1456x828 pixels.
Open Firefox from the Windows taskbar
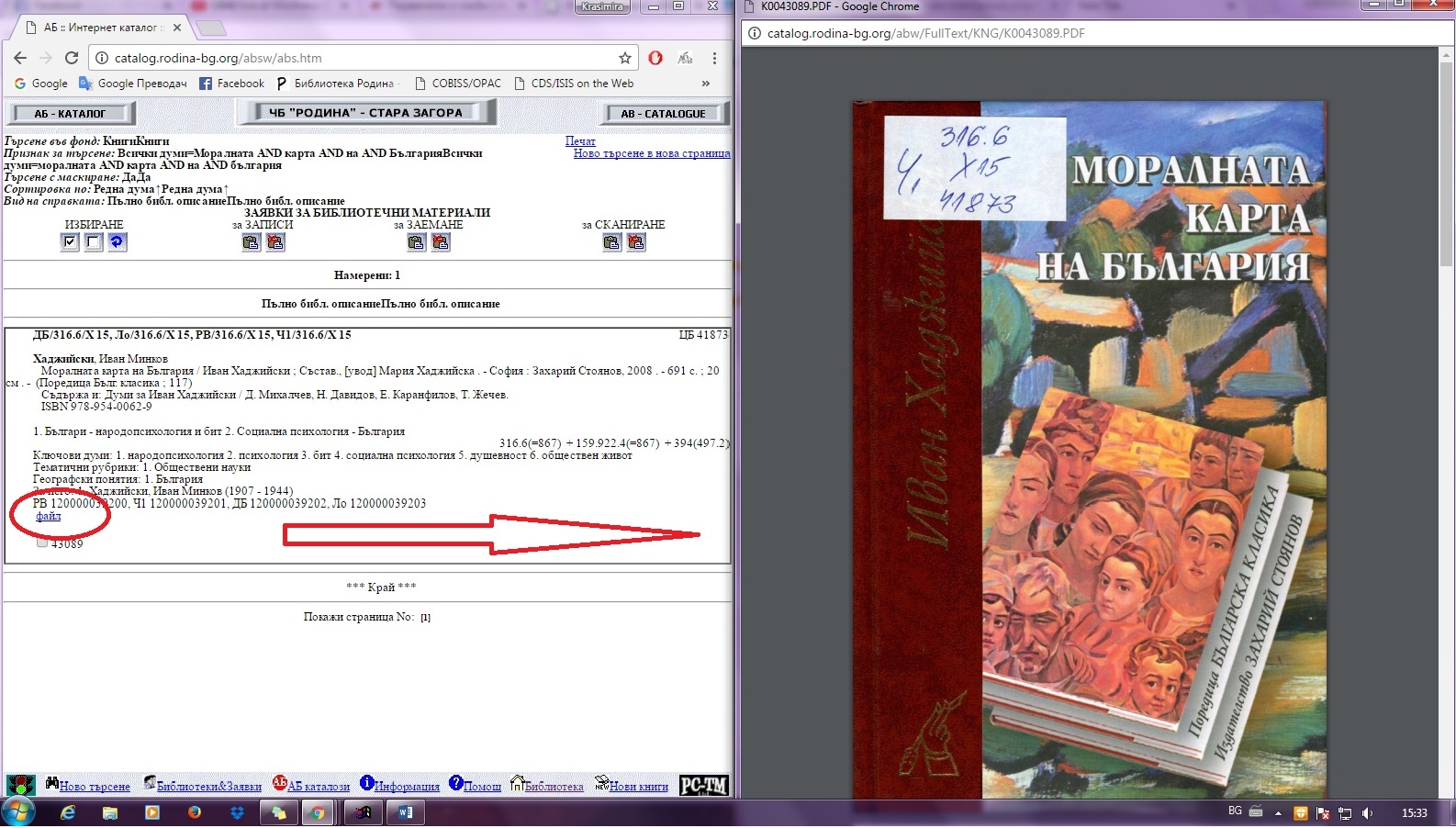[195, 812]
